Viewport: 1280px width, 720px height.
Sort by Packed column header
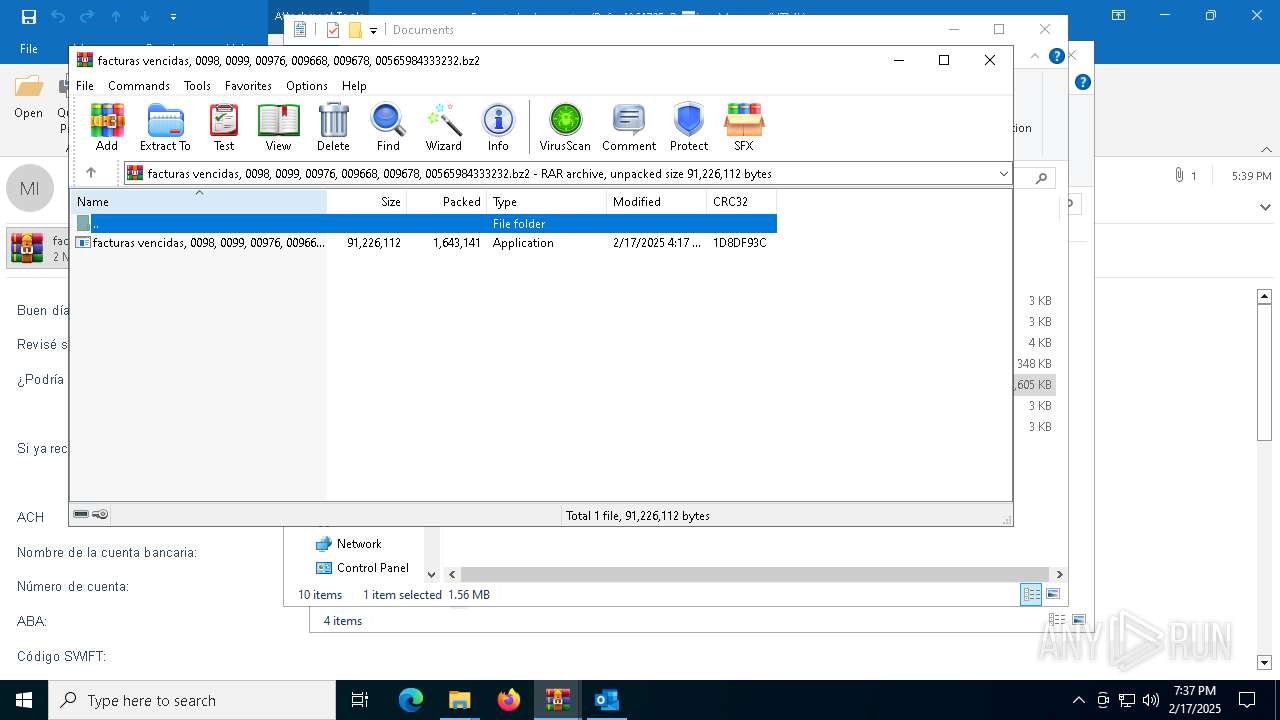(447, 202)
